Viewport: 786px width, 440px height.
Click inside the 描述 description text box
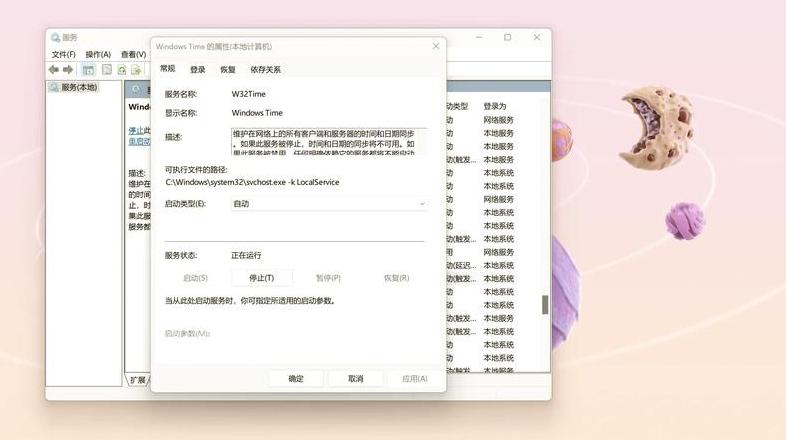point(329,141)
